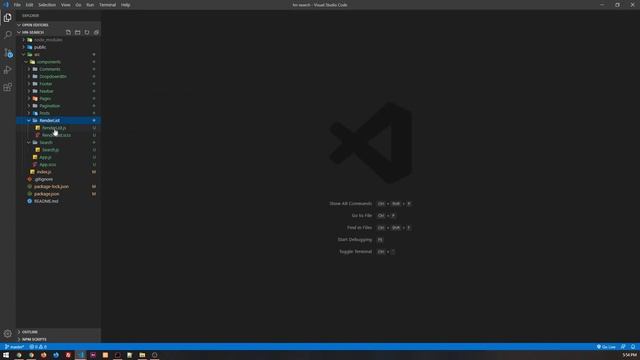This screenshot has width=640, height=360.
Task: Expand the Open Editors section
Action: pos(58,25)
